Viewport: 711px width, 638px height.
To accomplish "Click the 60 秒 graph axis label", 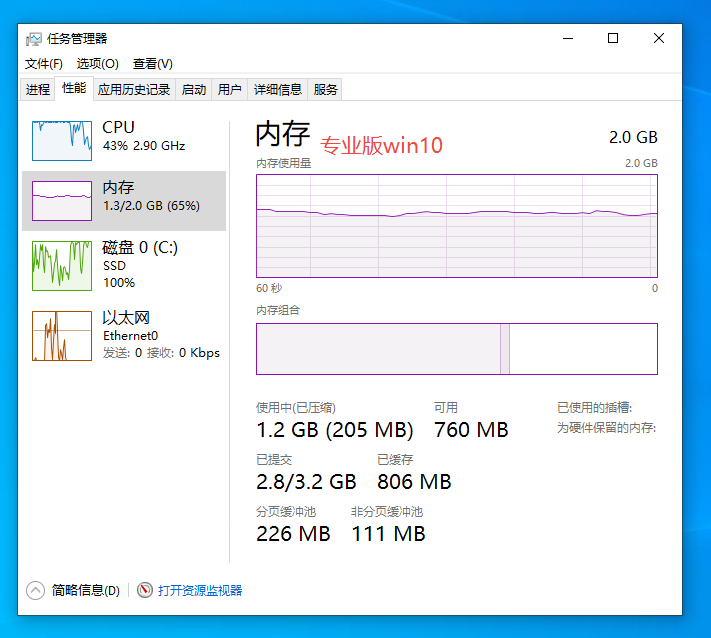I will pos(269,288).
